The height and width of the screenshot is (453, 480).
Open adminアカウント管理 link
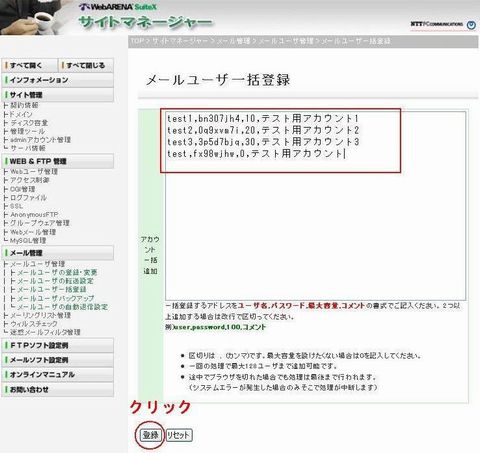click(x=40, y=140)
